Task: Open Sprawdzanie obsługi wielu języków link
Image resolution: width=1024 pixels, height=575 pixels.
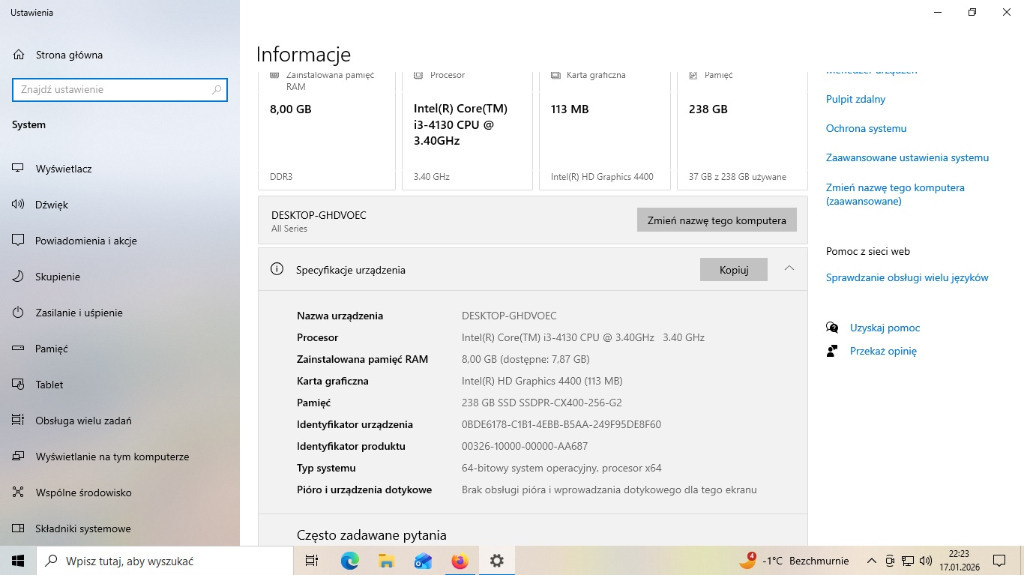Action: pos(906,278)
